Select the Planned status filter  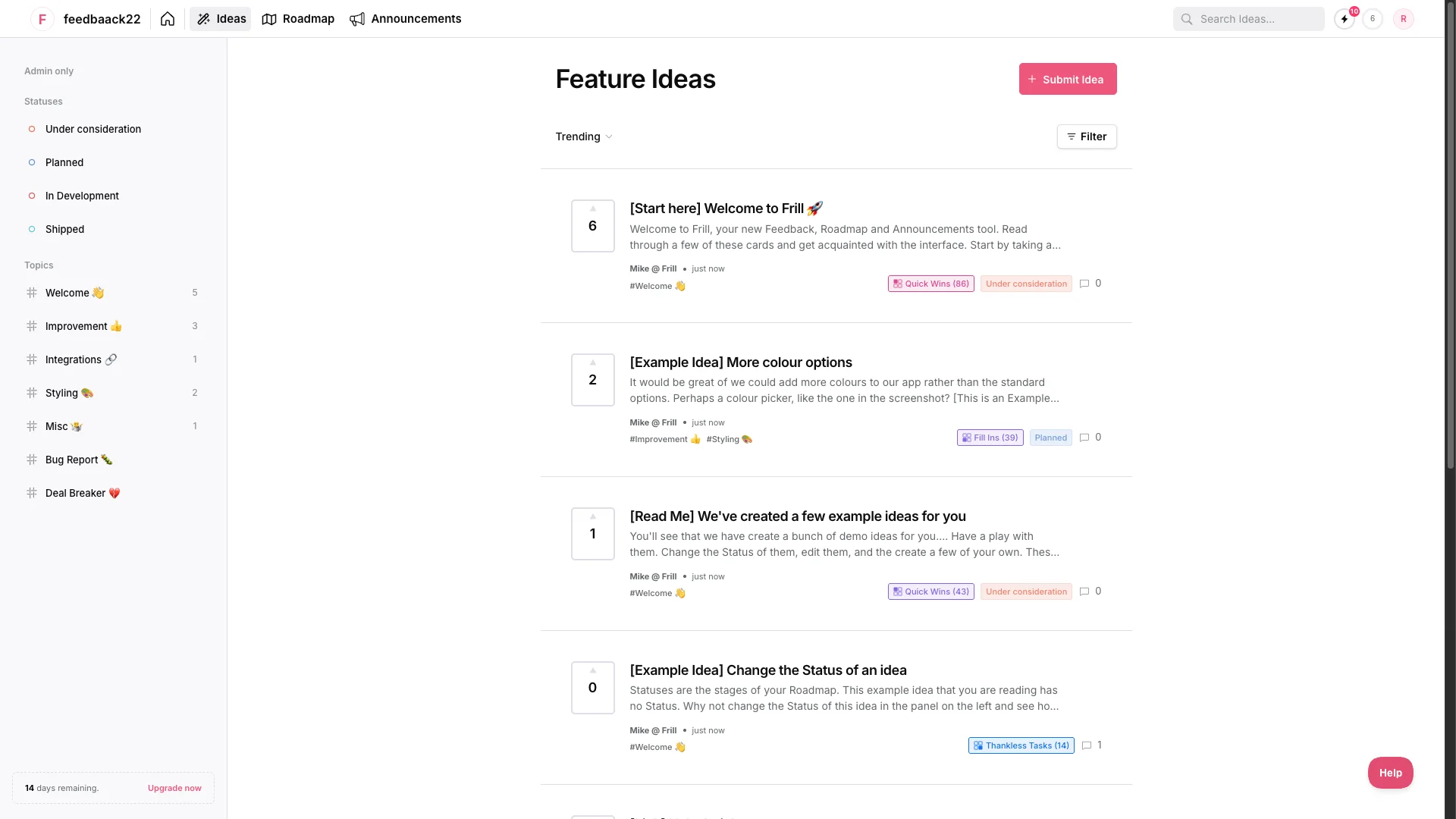point(64,162)
